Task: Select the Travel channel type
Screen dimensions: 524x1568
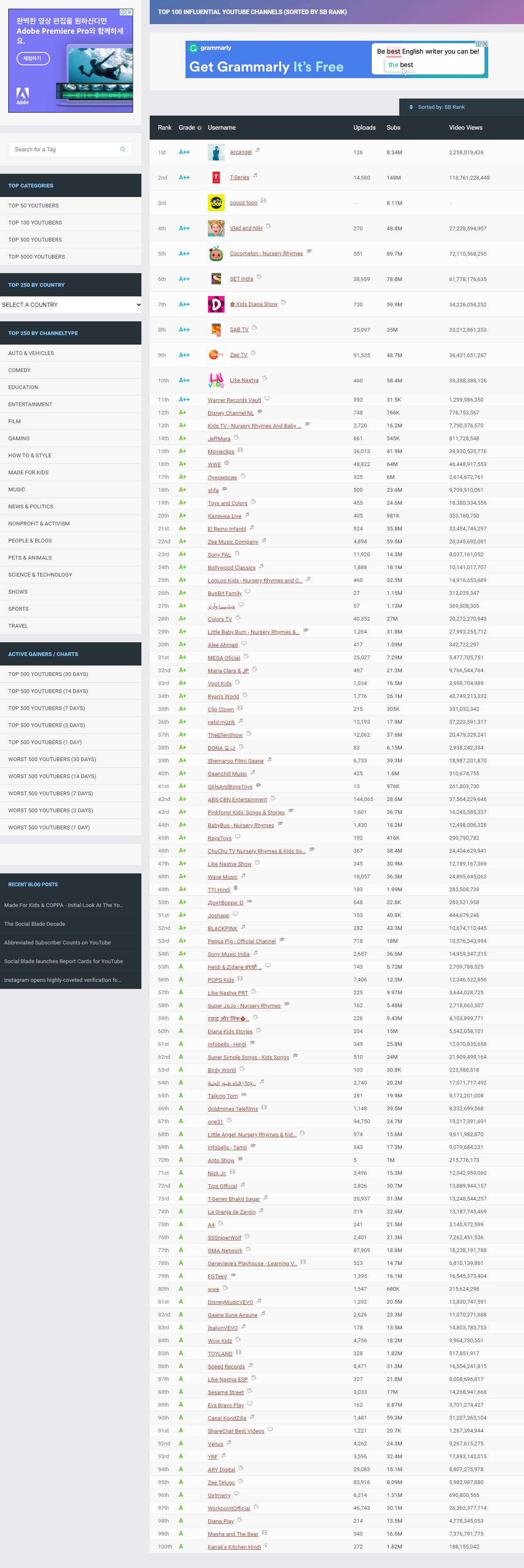Action: (x=71, y=626)
